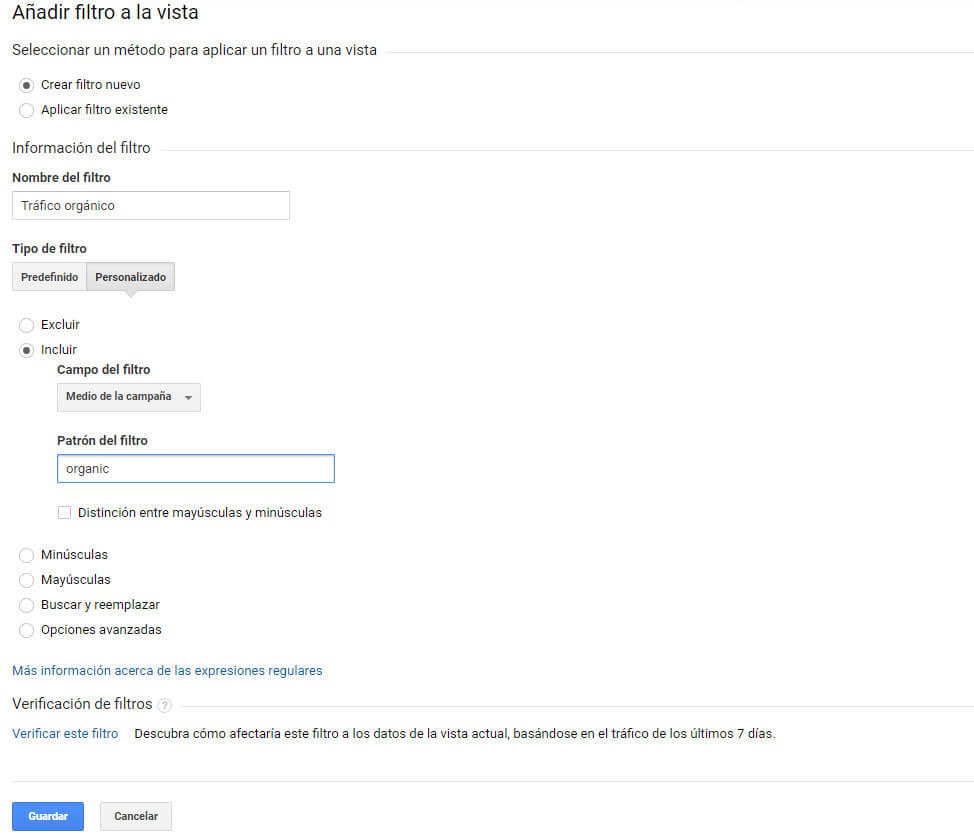Click the help icon beside Verificación de filtros
974x840 pixels.
coord(165,705)
